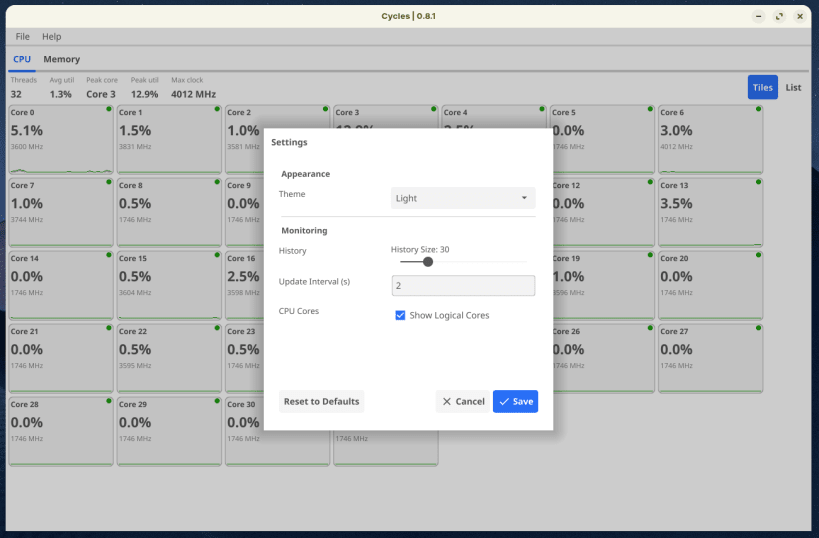Switch to List view

(x=793, y=87)
